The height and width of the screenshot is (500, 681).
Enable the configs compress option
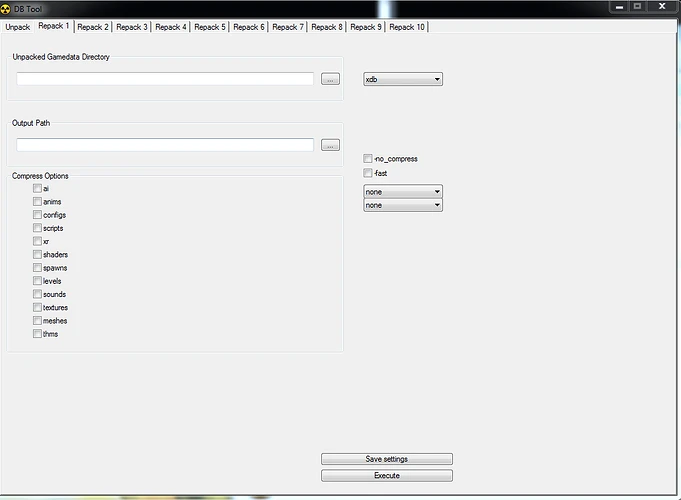click(x=38, y=215)
